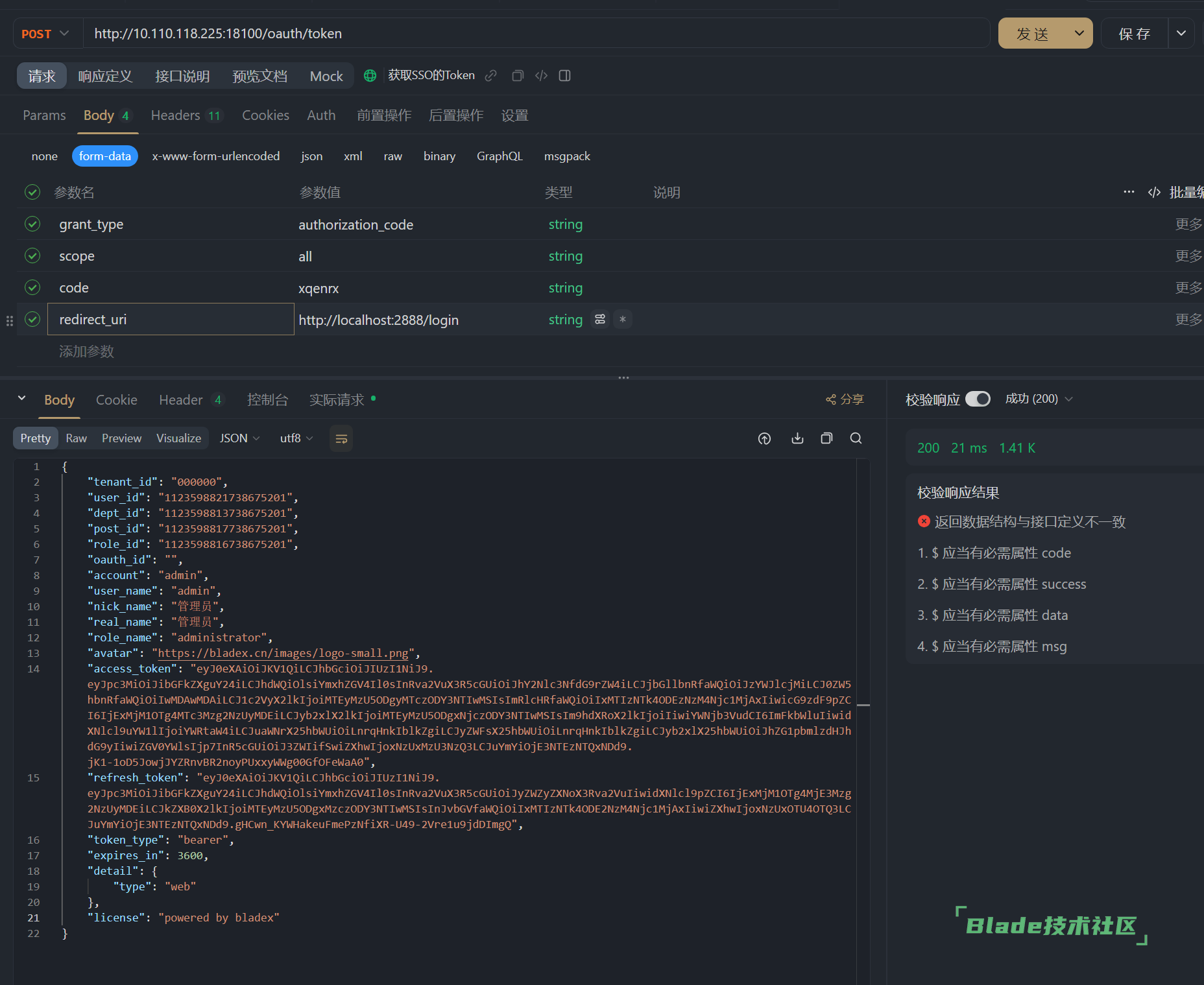
Task: Click the 添加参数 add parameter field
Action: 86,351
